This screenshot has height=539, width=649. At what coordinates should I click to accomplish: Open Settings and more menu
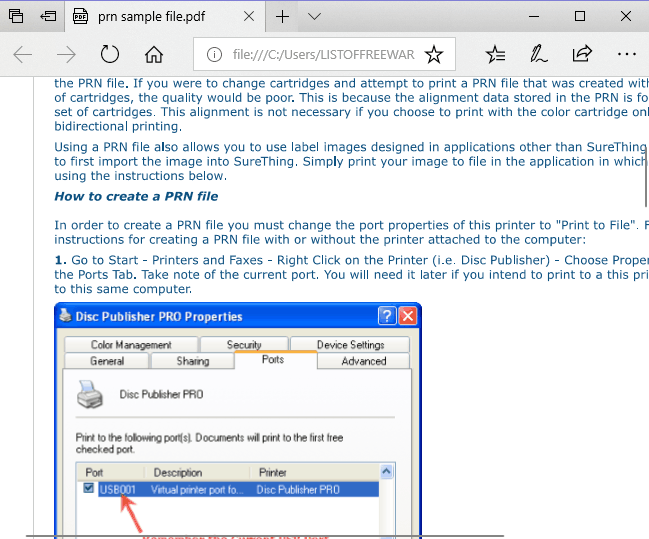pyautogui.click(x=627, y=54)
